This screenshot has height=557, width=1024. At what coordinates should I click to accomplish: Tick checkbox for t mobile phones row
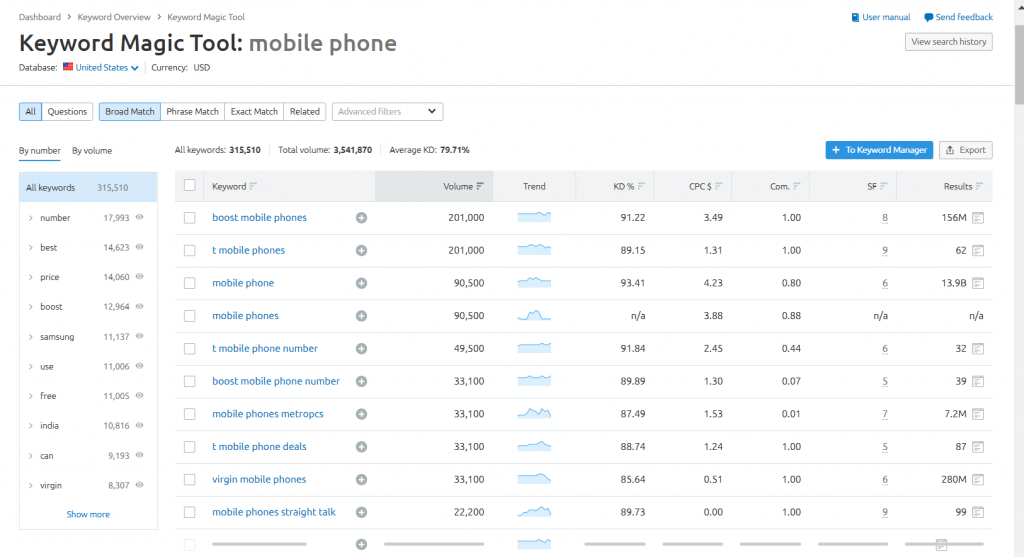190,251
